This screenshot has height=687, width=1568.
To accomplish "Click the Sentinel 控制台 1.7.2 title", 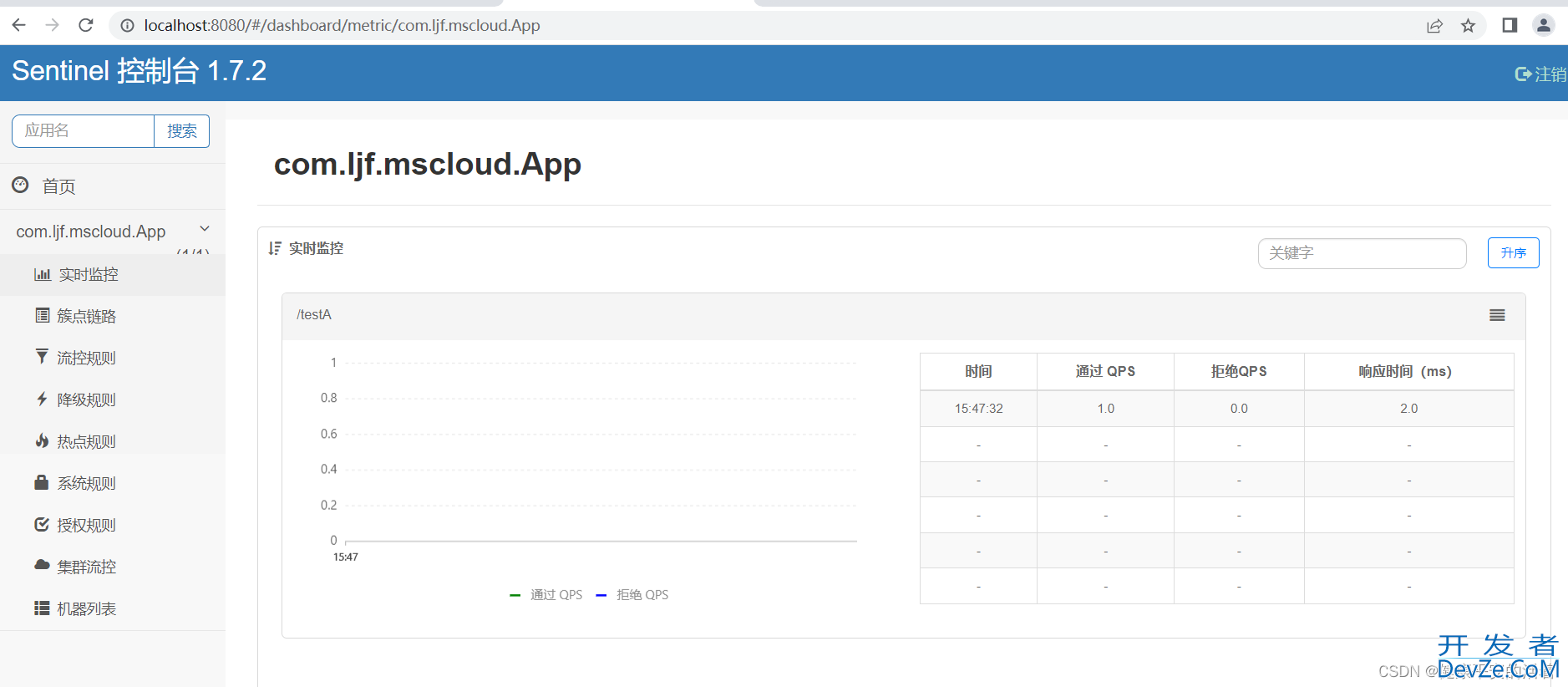I will [140, 71].
